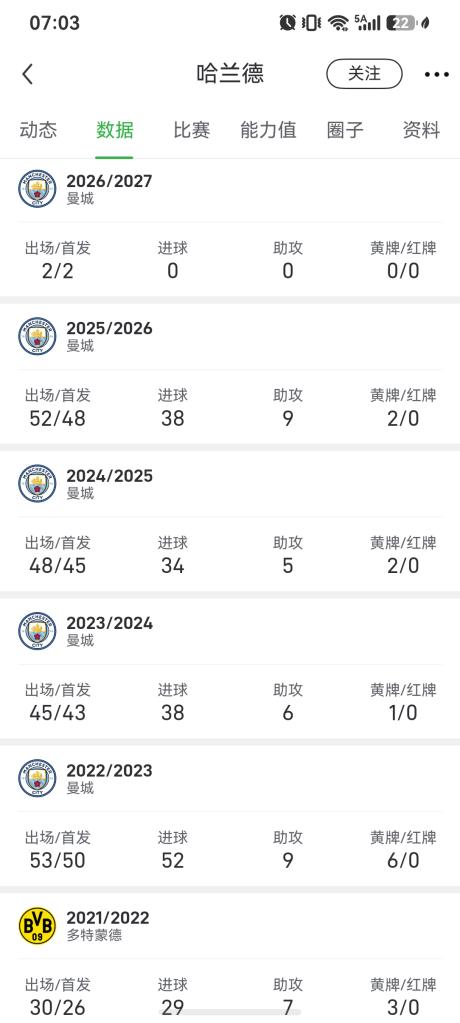The height and width of the screenshot is (1023, 460).
Task: Tap Manchester City crest for 2025/2026 season
Action: [x=37, y=336]
